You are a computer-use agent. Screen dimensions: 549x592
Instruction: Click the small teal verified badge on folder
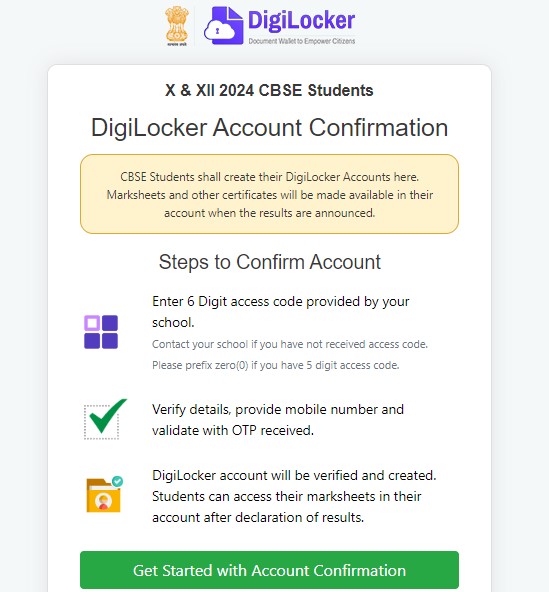click(117, 481)
